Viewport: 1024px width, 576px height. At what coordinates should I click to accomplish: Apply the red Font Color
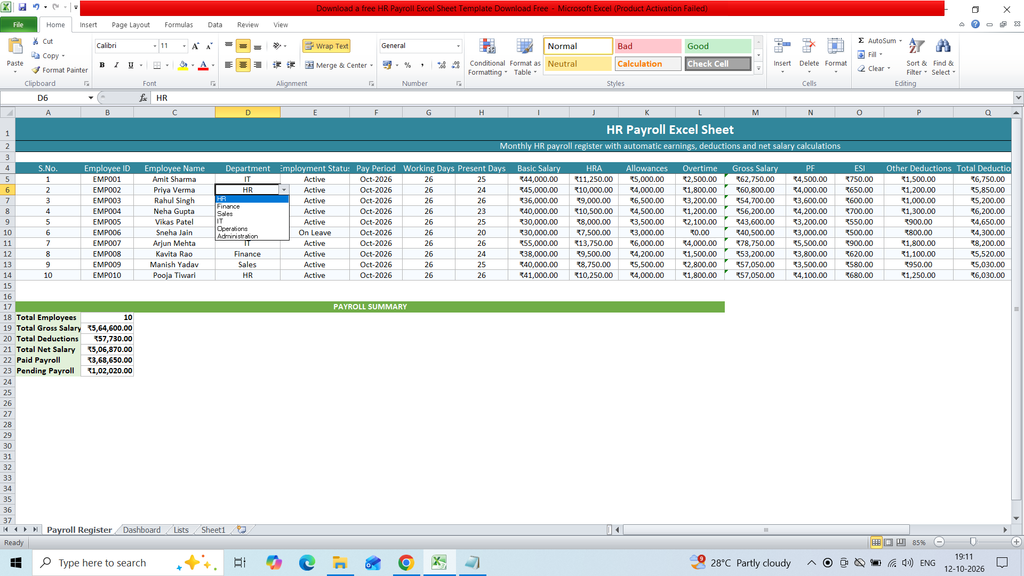click(203, 65)
